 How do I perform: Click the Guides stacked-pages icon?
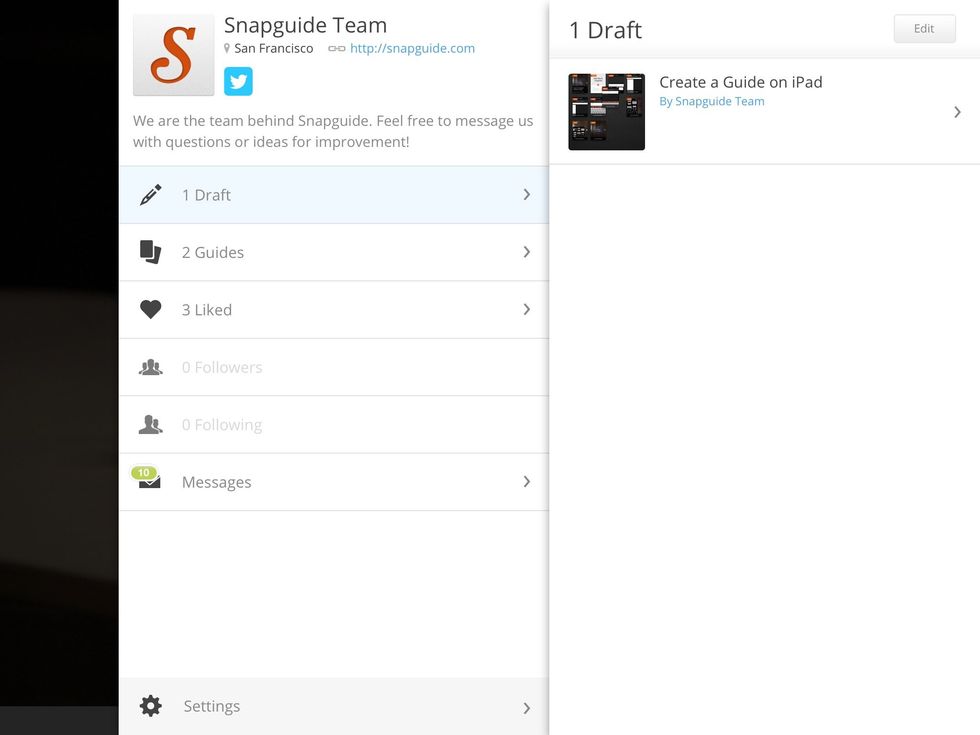[x=151, y=252]
